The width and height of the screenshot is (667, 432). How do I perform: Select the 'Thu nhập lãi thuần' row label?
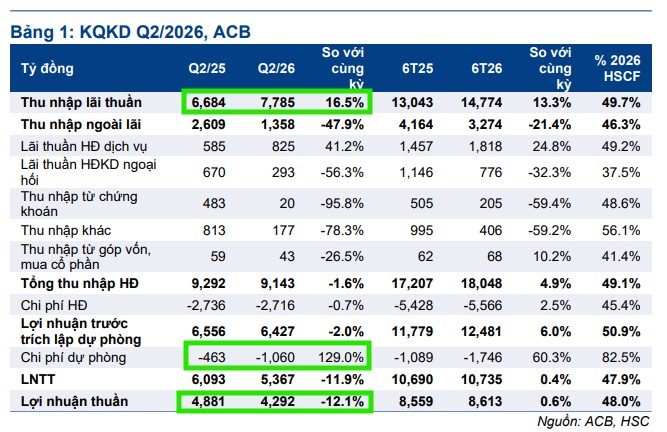click(x=81, y=102)
